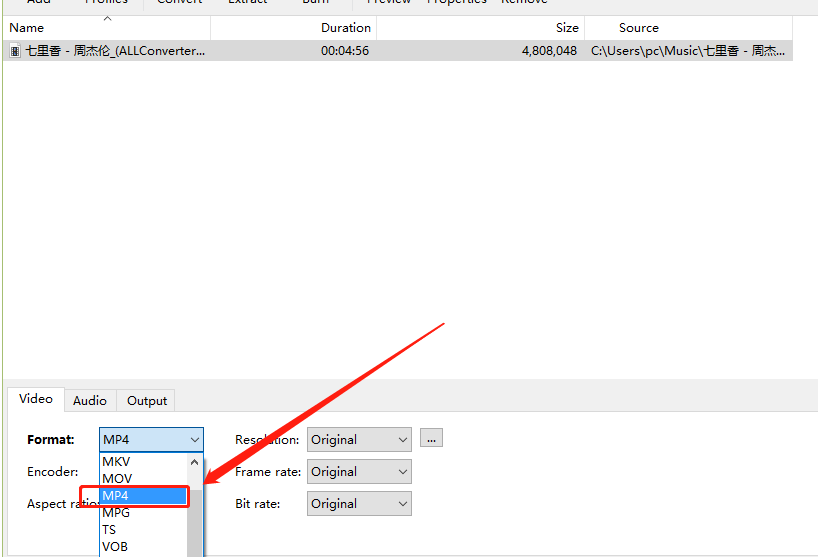Click the 4,808,048 size cell
The image size is (821, 557).
549,51
